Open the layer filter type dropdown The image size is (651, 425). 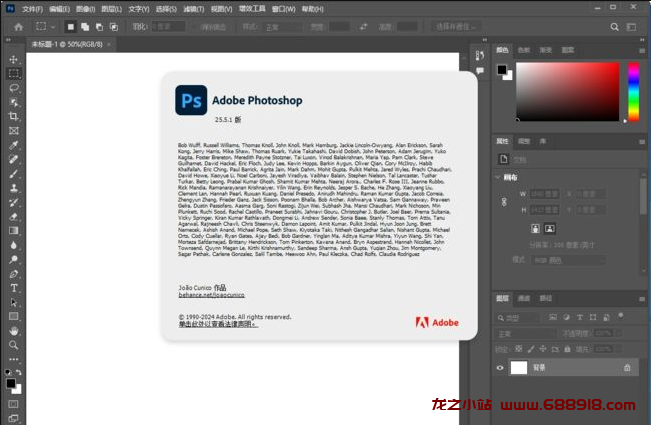(518, 318)
